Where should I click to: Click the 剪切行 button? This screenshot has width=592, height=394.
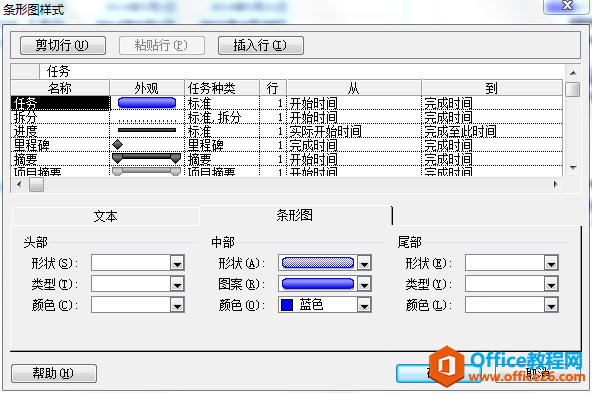tap(63, 45)
